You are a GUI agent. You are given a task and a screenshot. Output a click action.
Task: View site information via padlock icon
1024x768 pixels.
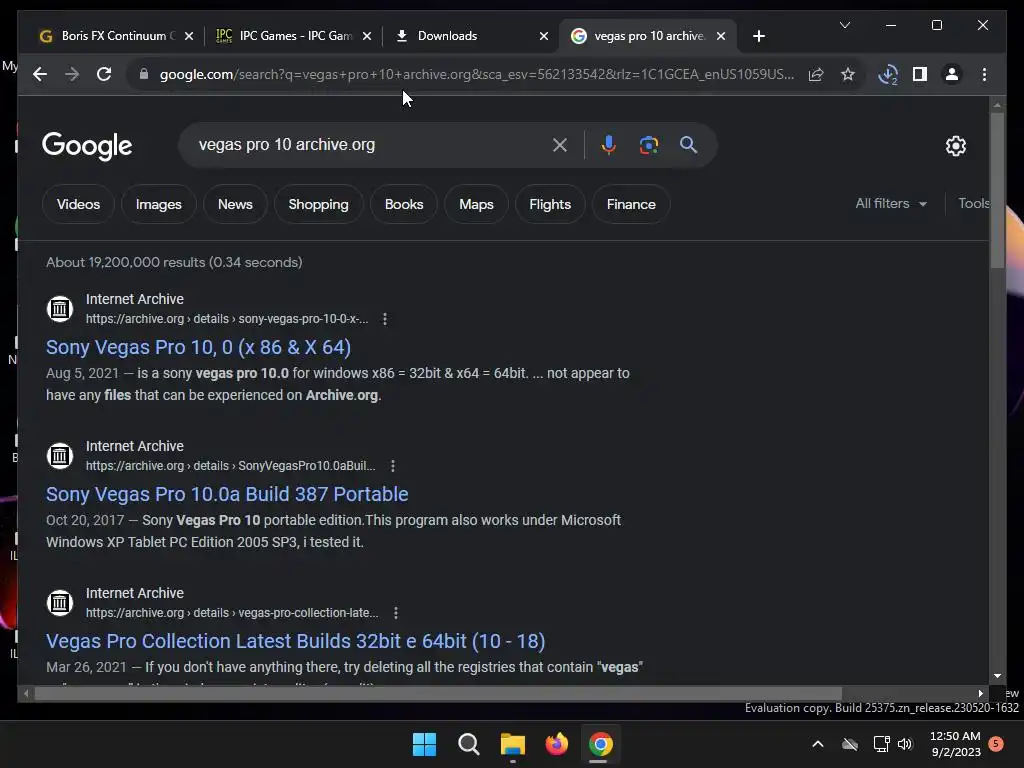(144, 74)
